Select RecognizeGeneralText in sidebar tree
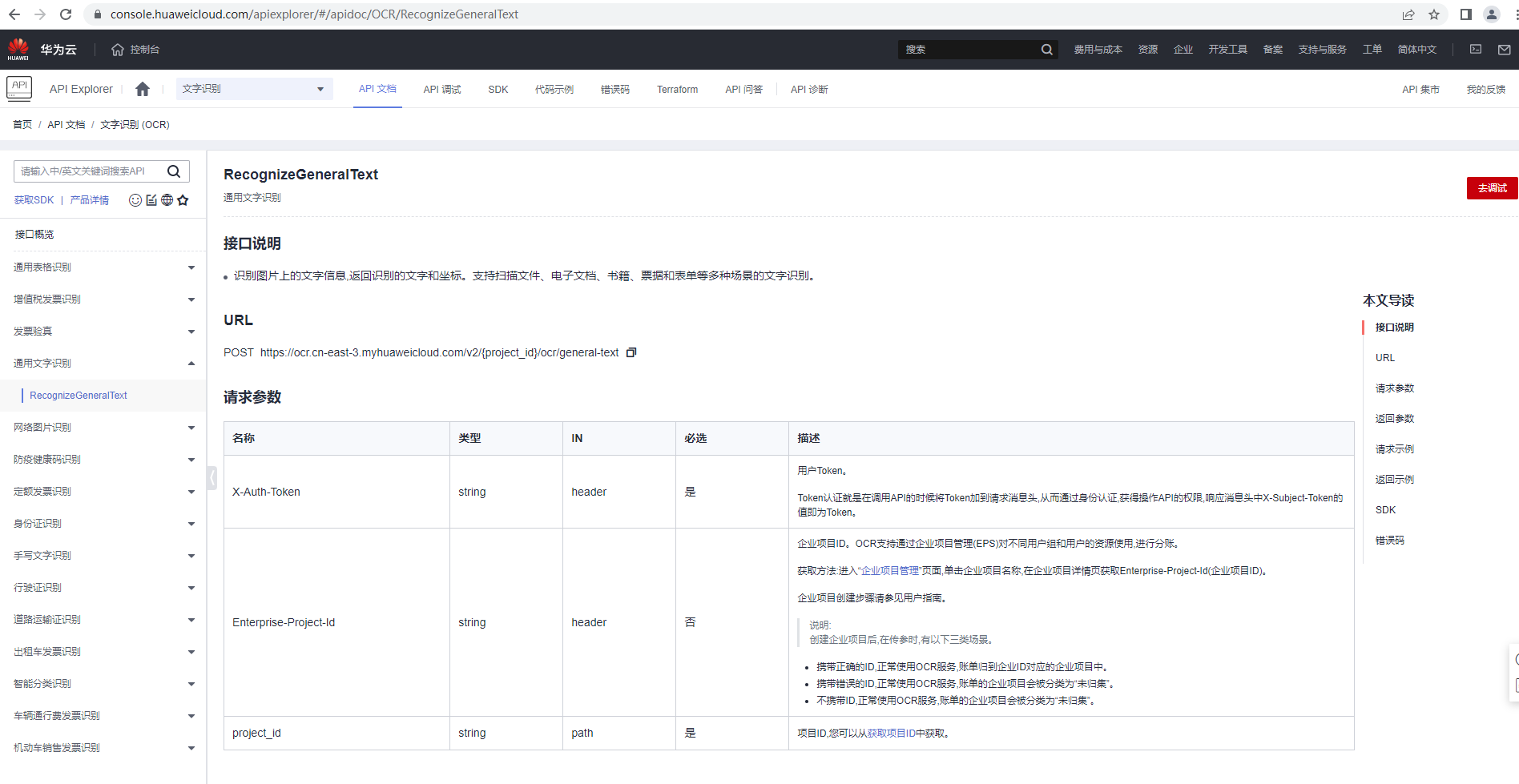 pyautogui.click(x=79, y=396)
